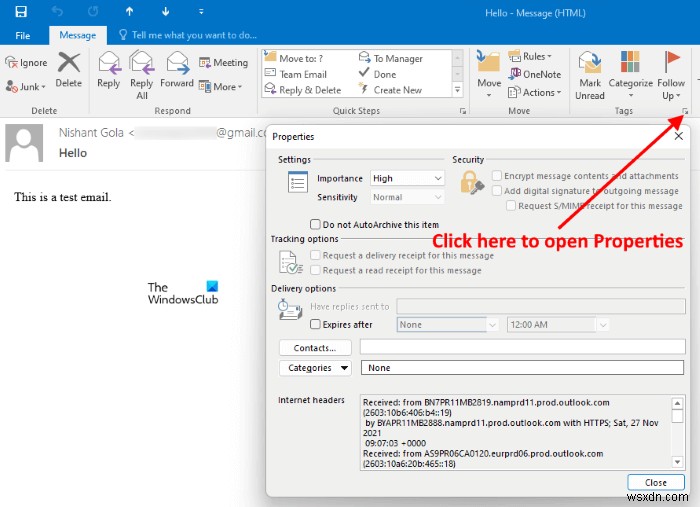Reply with a Meeting request
This screenshot has width=700, height=507.
click(x=223, y=63)
